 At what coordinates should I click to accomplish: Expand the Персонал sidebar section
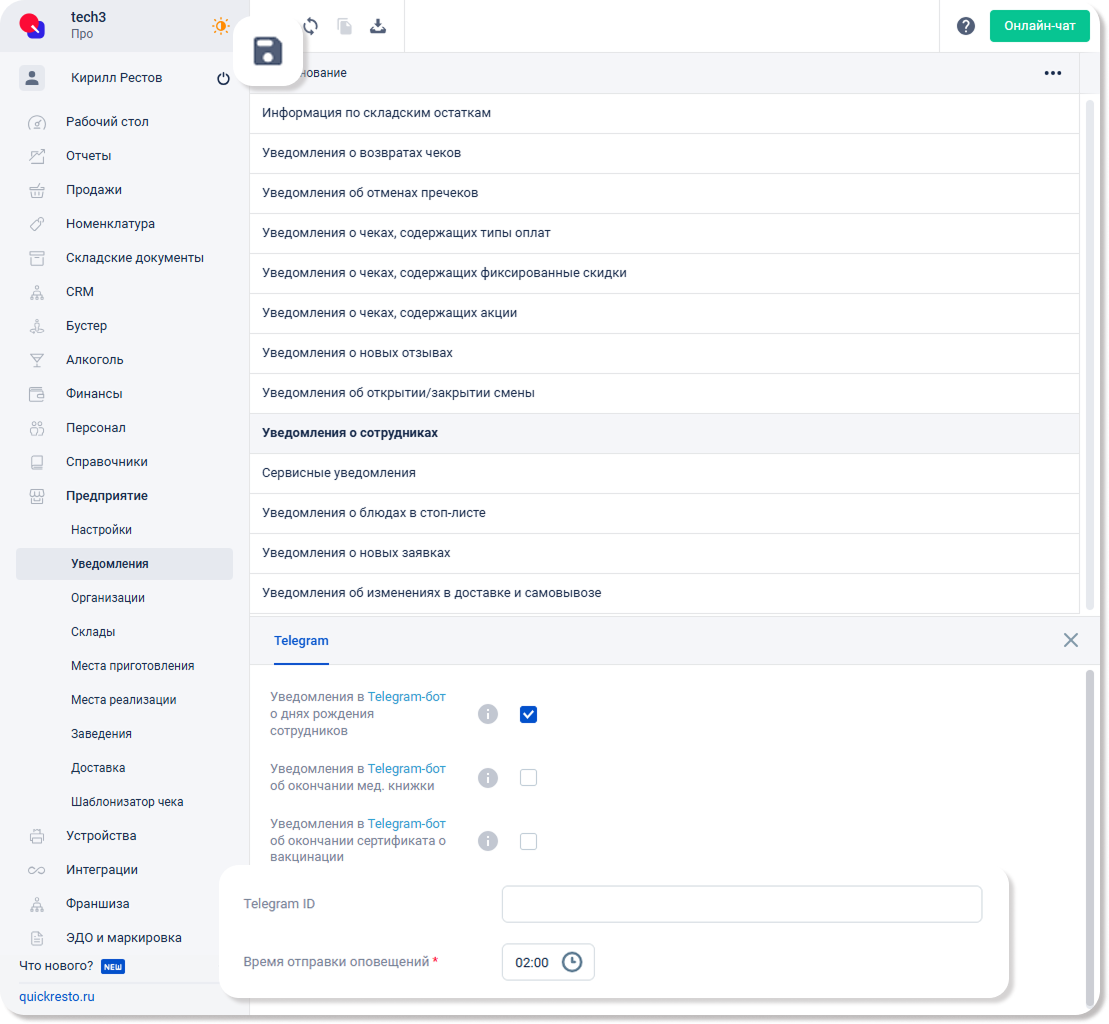[95, 428]
